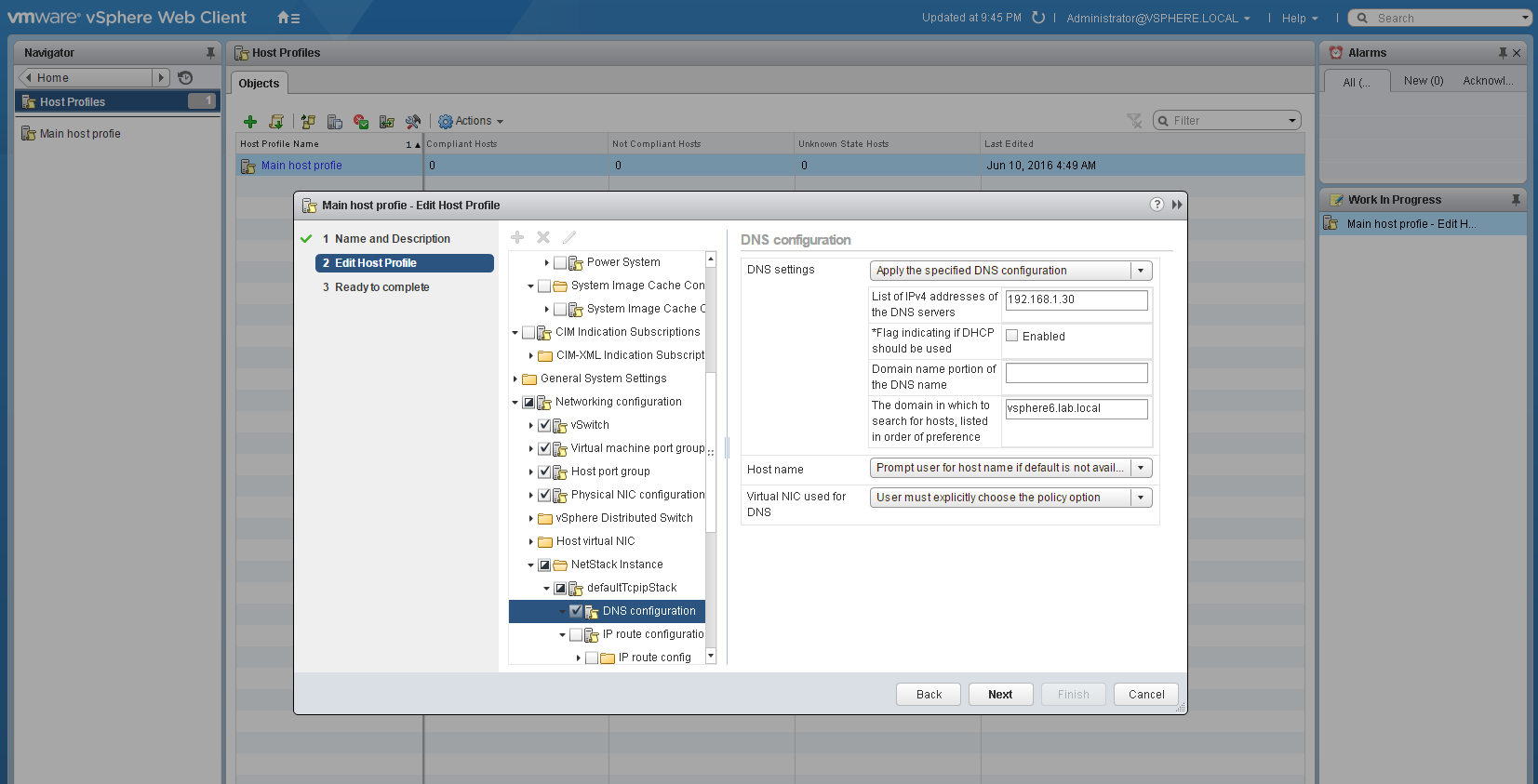
Task: Pin the Alarms panel
Action: click(1502, 53)
